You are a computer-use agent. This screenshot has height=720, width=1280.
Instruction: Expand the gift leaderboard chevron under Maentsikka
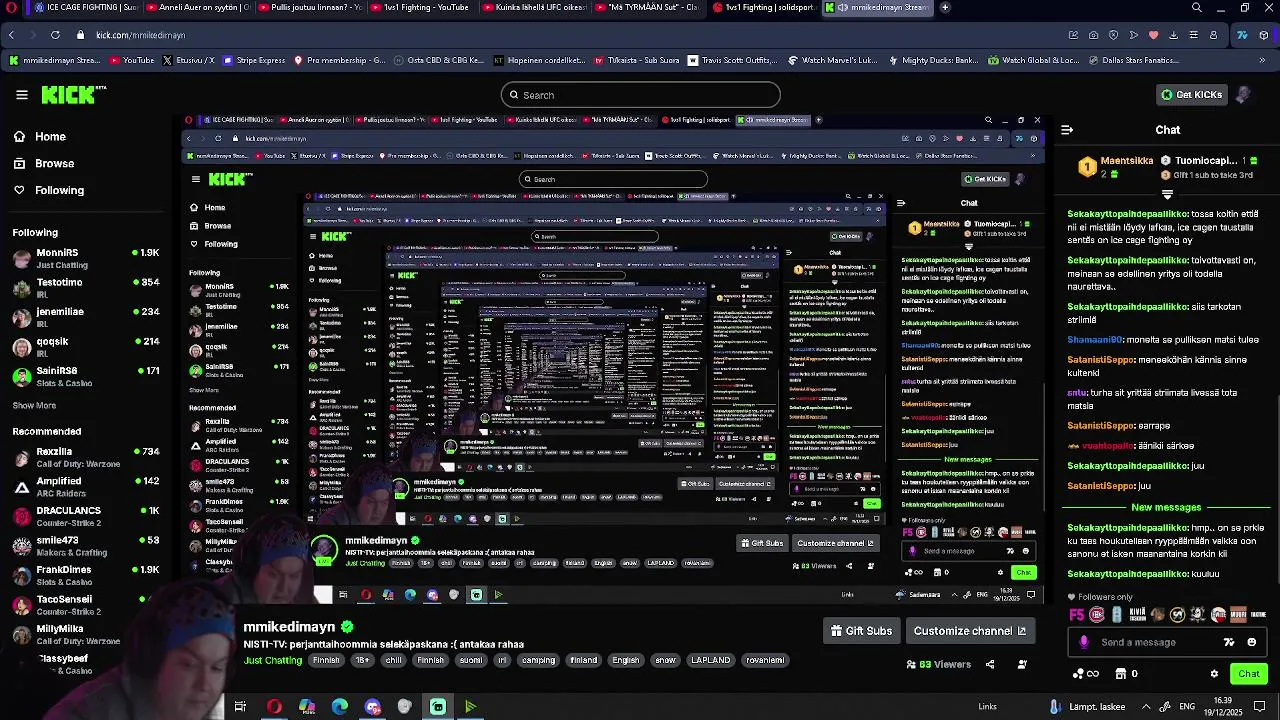tap(1167, 194)
